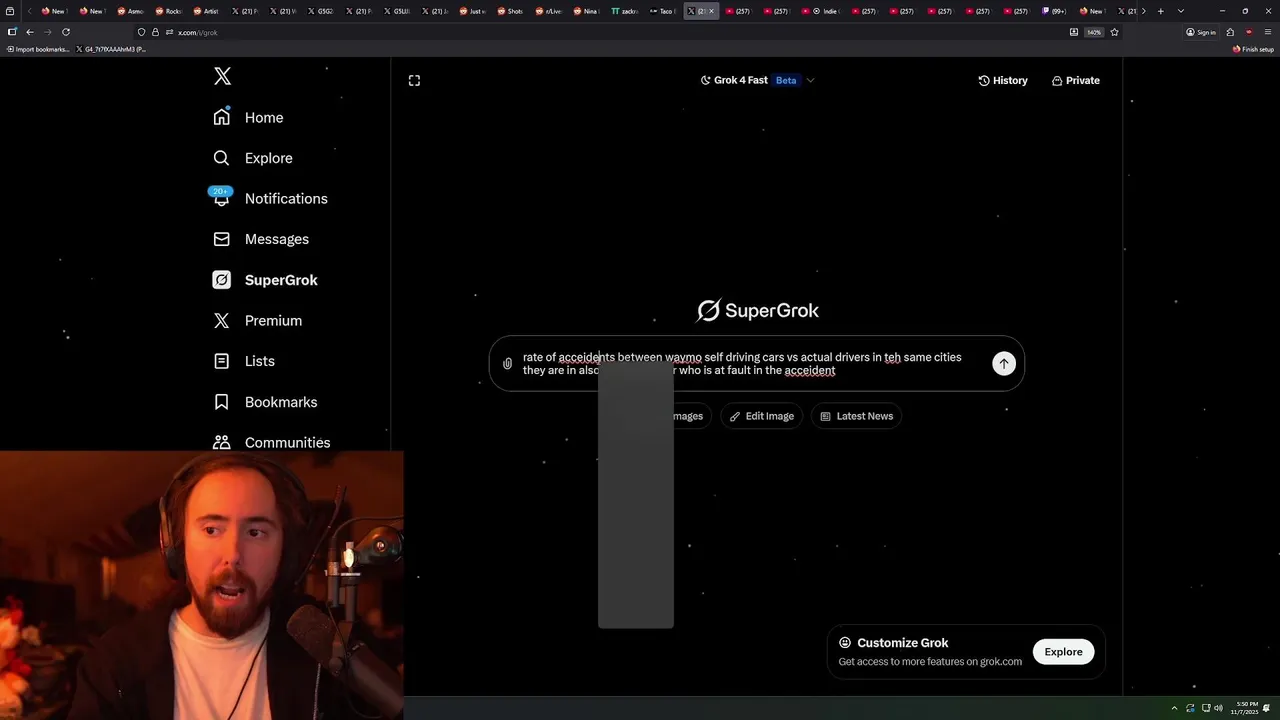Image resolution: width=1280 pixels, height=720 pixels.
Task: Click the X logo in the sidebar
Action: click(222, 76)
